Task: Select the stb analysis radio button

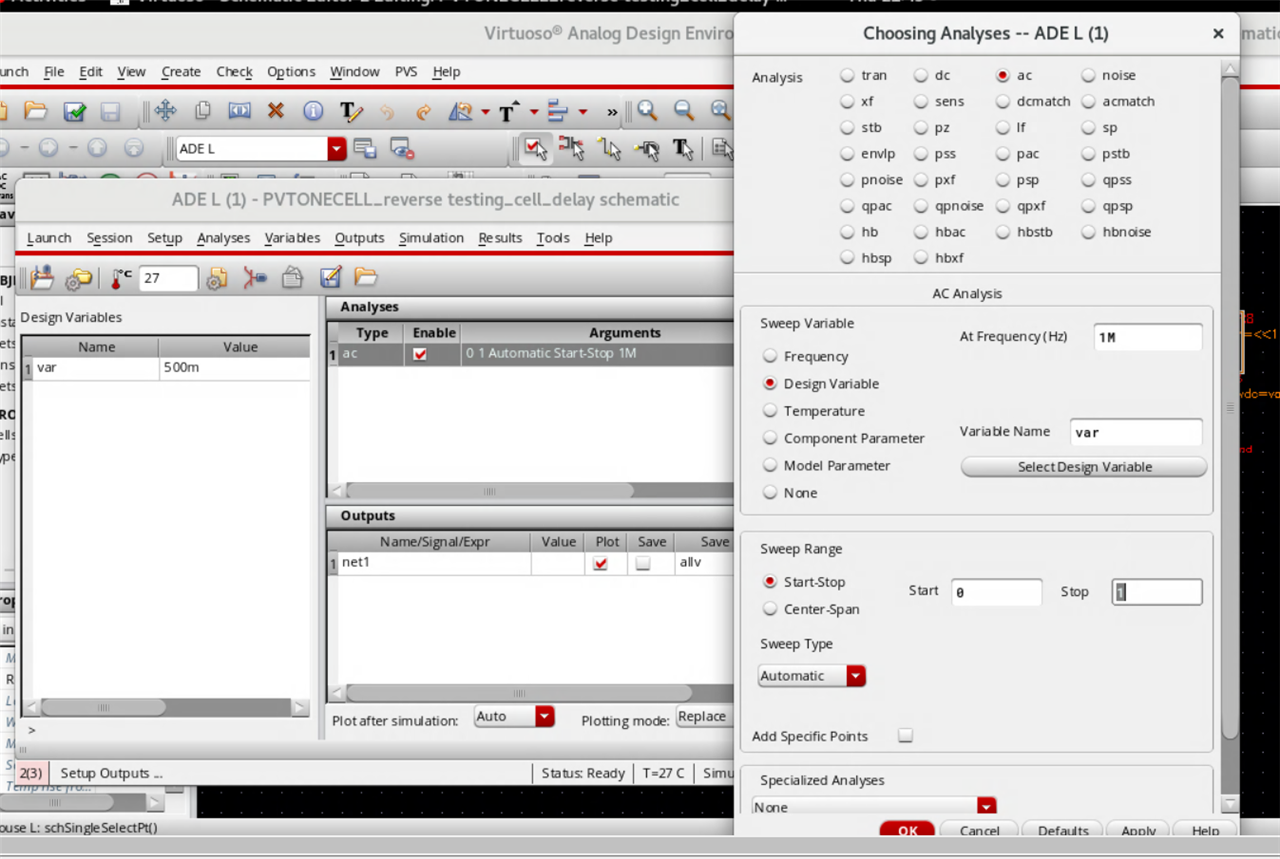Action: point(847,127)
